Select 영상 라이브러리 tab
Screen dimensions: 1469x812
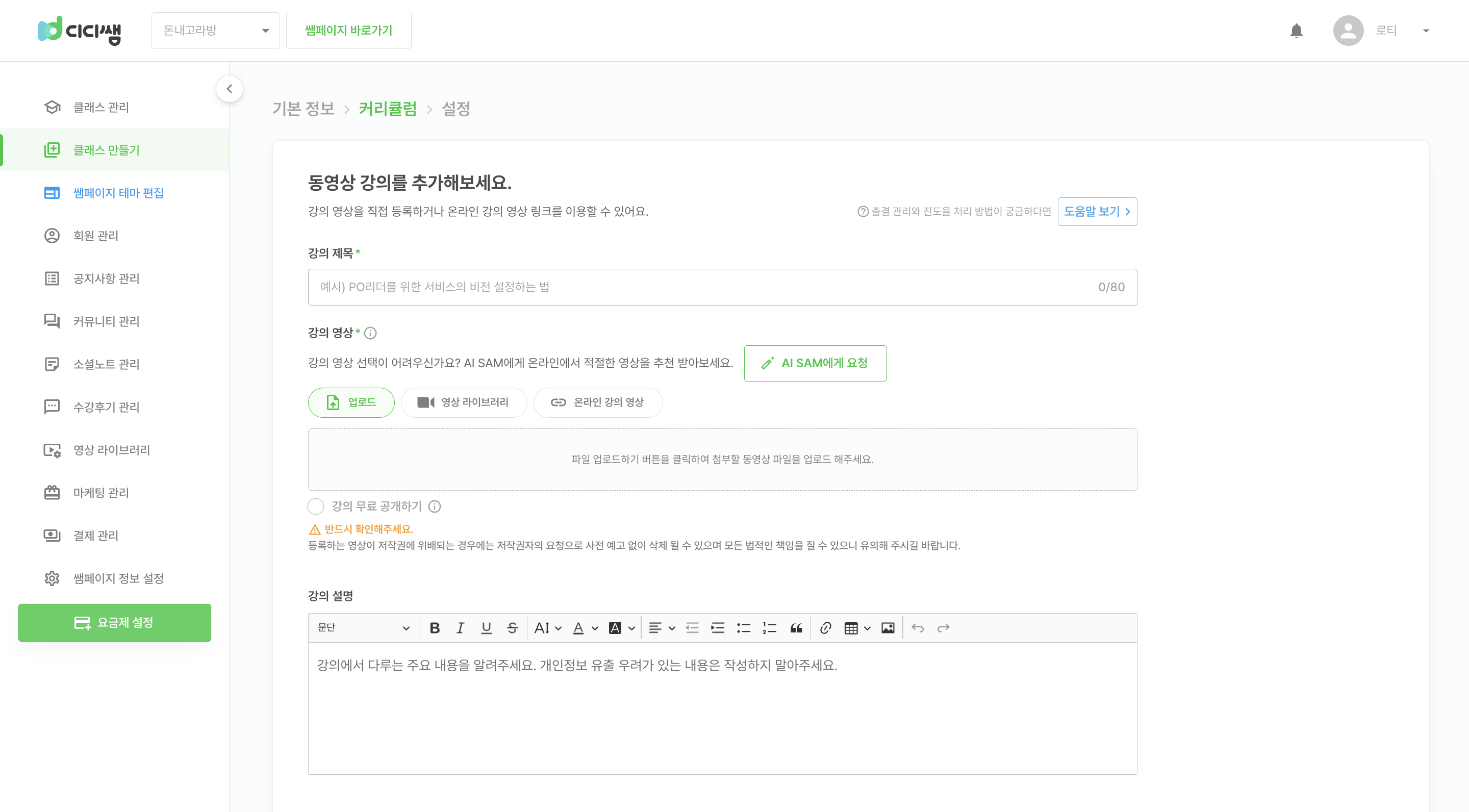pos(464,401)
